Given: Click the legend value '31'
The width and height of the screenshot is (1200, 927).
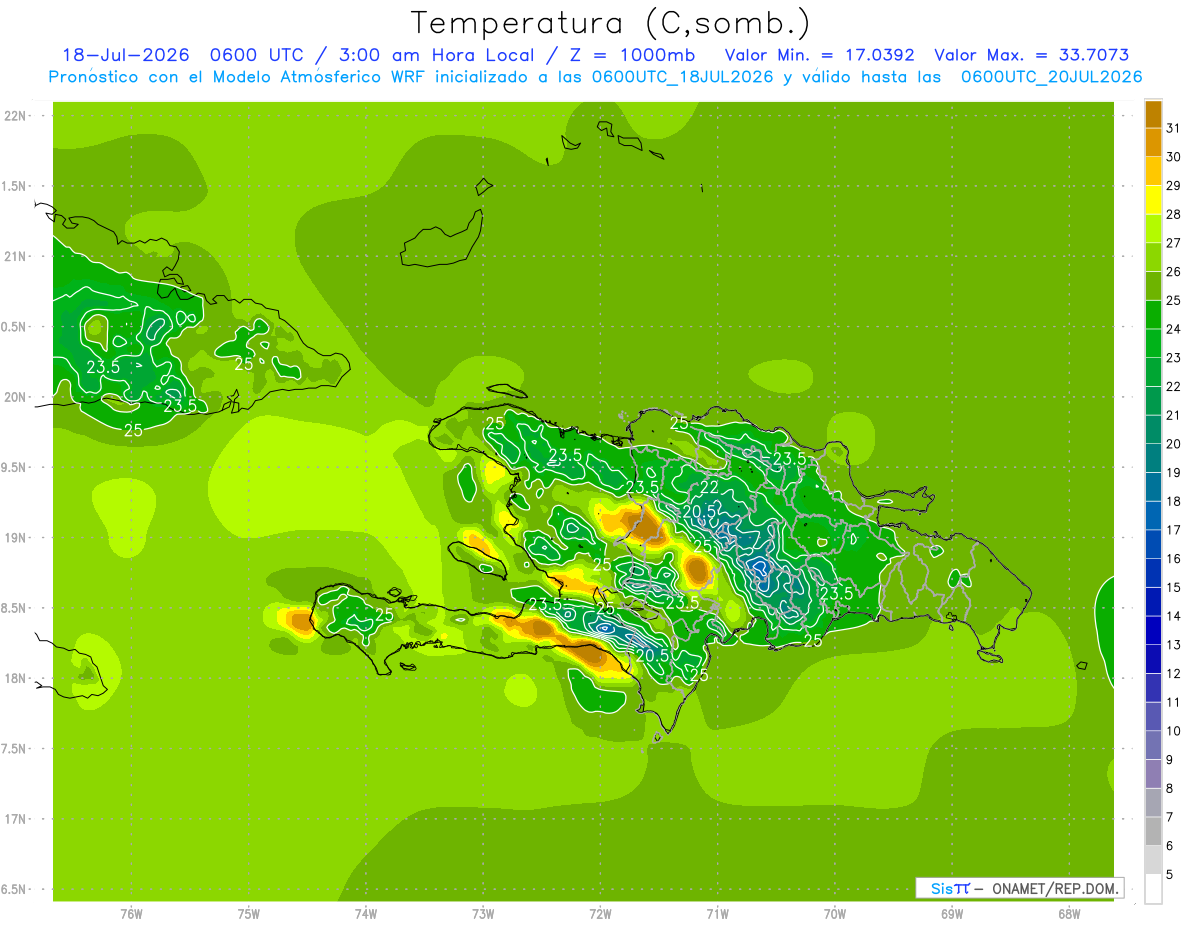Looking at the screenshot, I should click(1174, 128).
